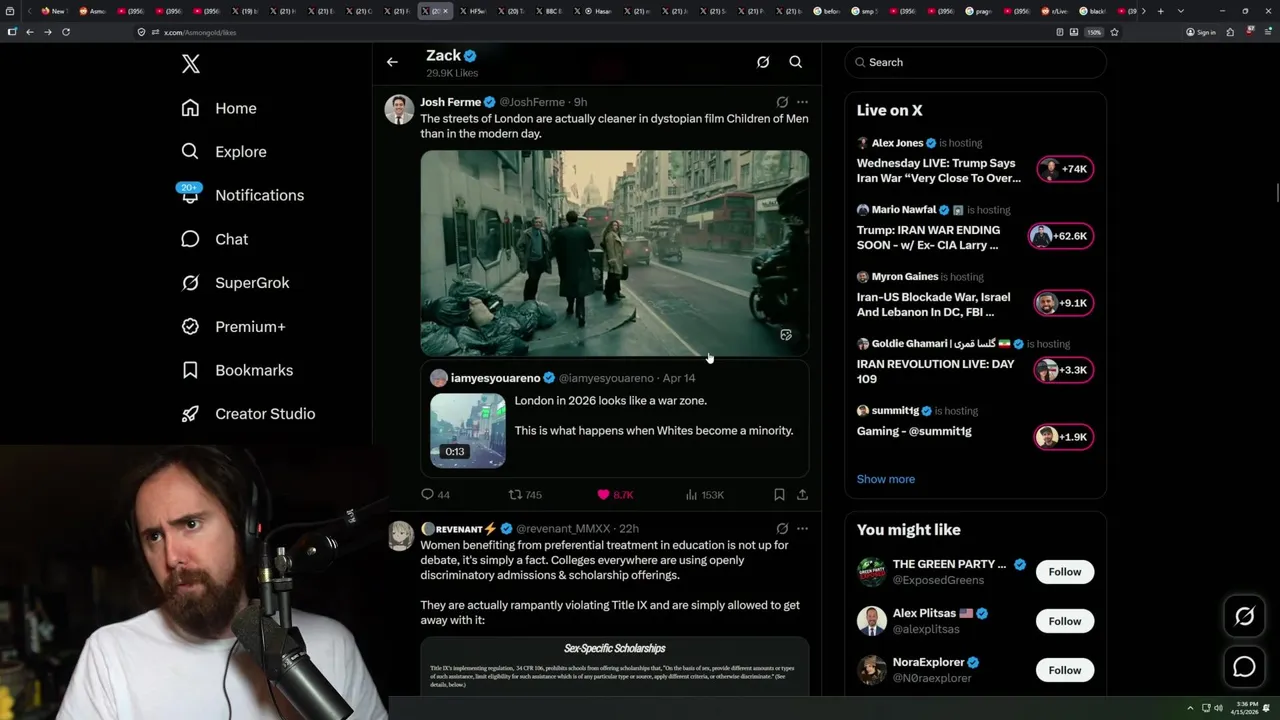Open Alex Jones host name link
The height and width of the screenshot is (720, 1280).
pos(897,143)
